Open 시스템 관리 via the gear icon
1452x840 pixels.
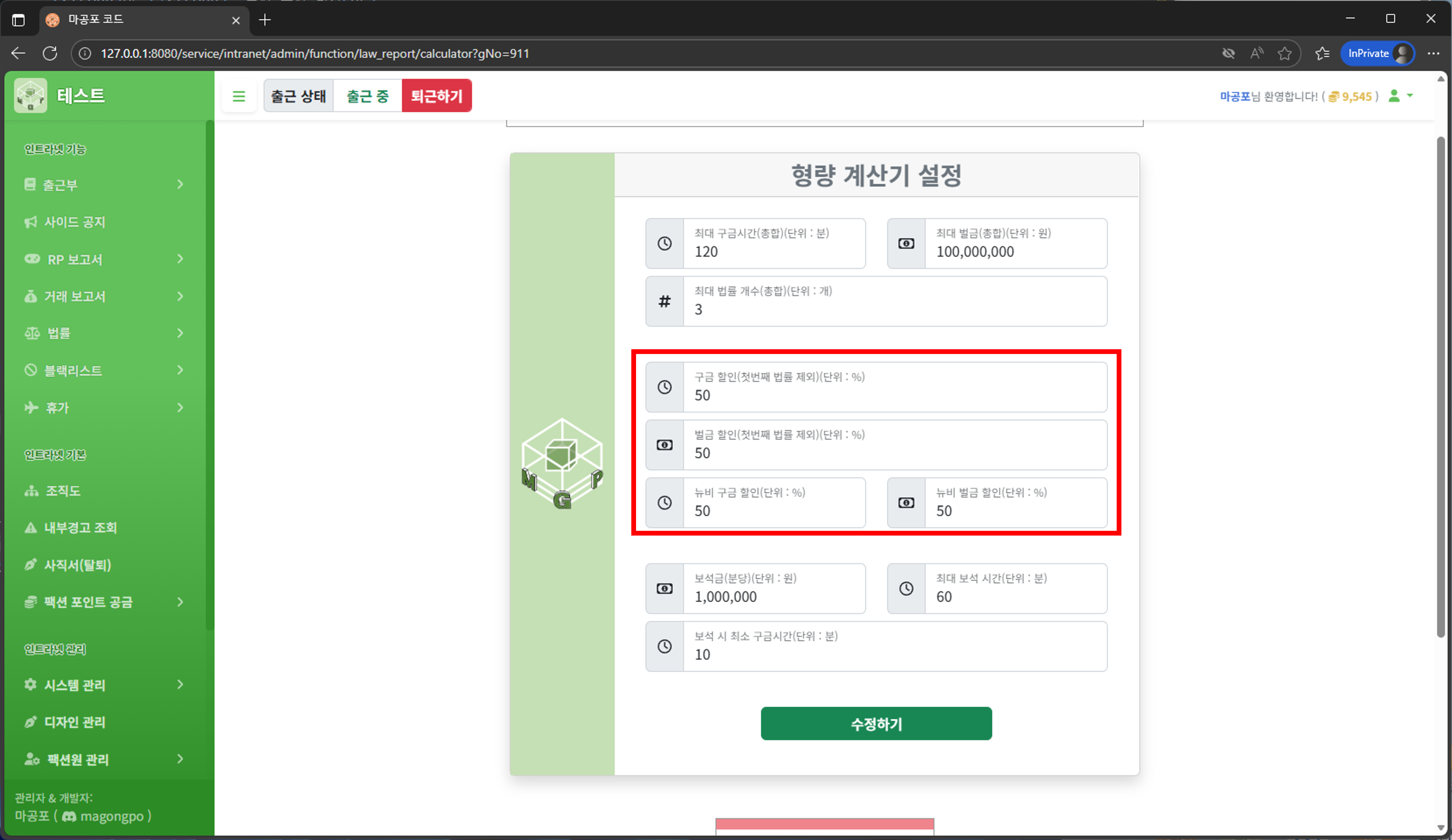point(30,685)
